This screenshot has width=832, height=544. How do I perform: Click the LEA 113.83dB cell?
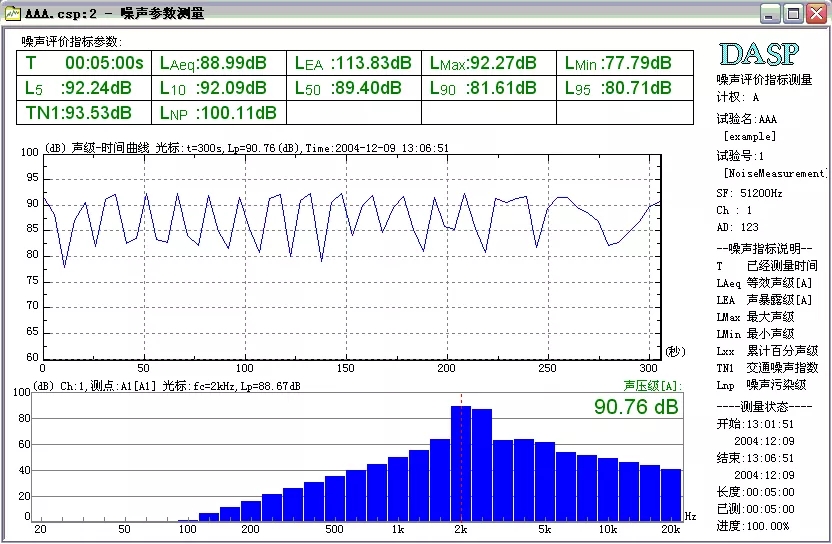tap(353, 63)
